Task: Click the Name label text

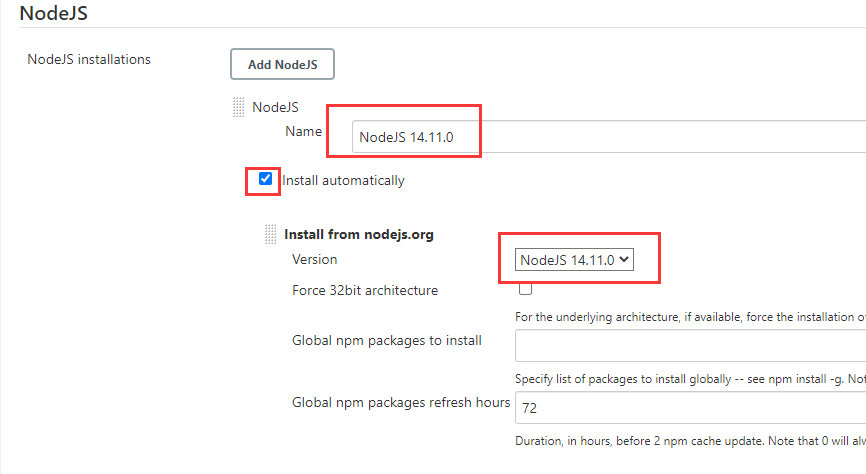Action: [x=303, y=131]
